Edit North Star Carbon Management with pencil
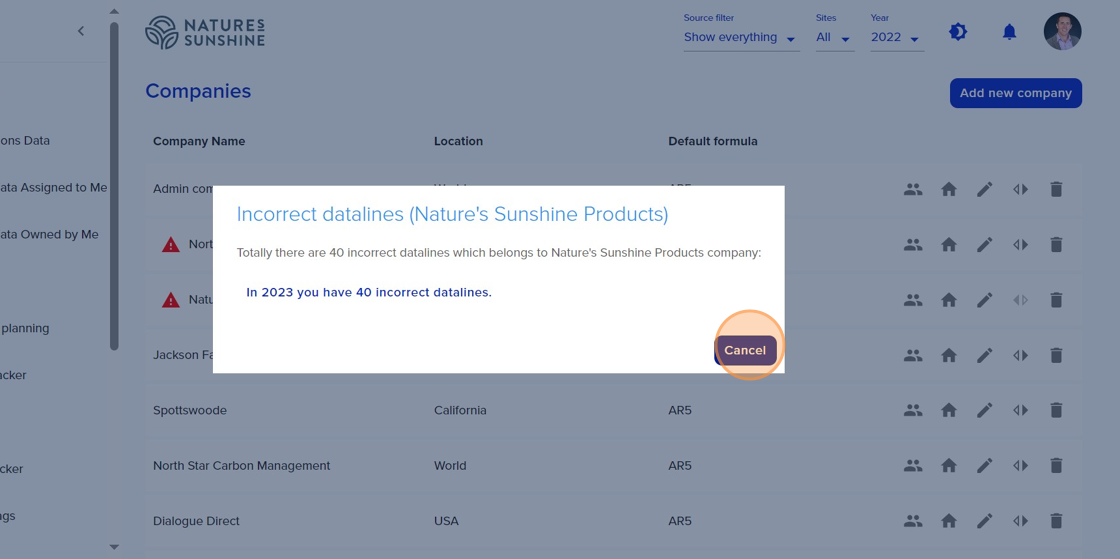 (985, 465)
